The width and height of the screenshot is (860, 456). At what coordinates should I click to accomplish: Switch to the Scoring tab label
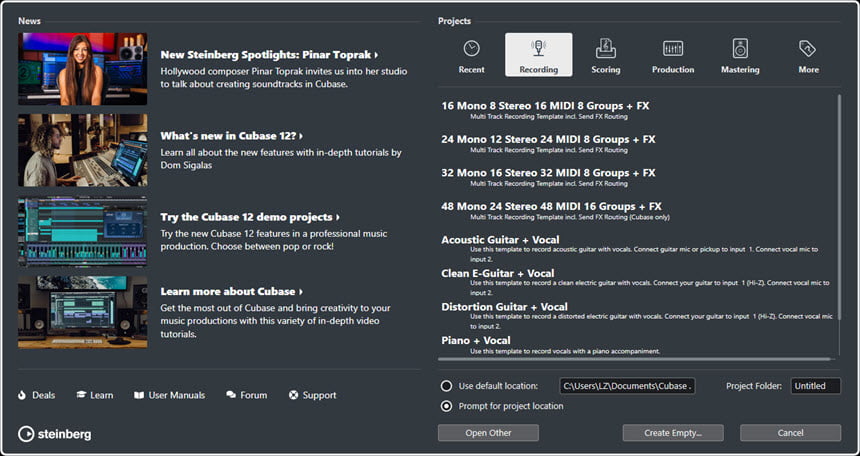point(606,70)
